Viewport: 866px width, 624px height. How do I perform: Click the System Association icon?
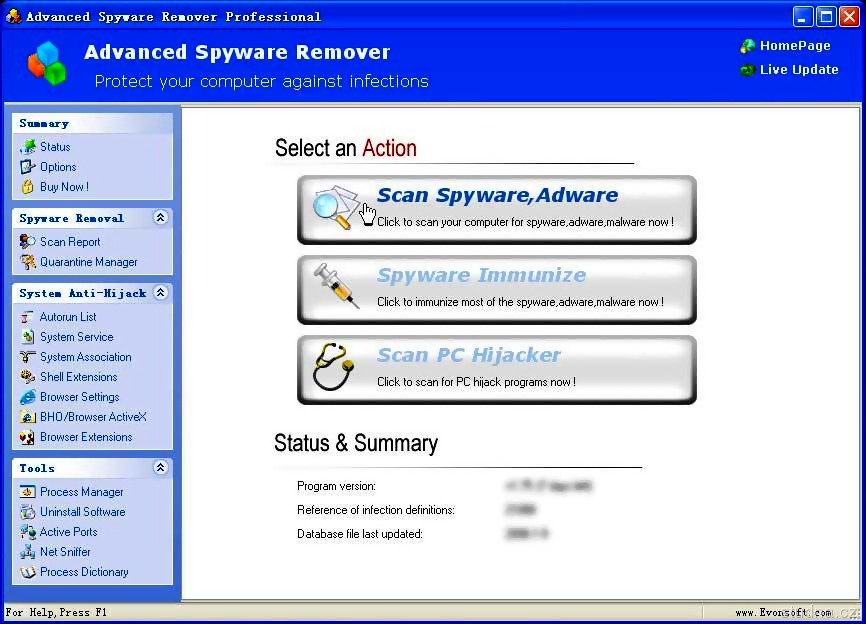[x=28, y=357]
